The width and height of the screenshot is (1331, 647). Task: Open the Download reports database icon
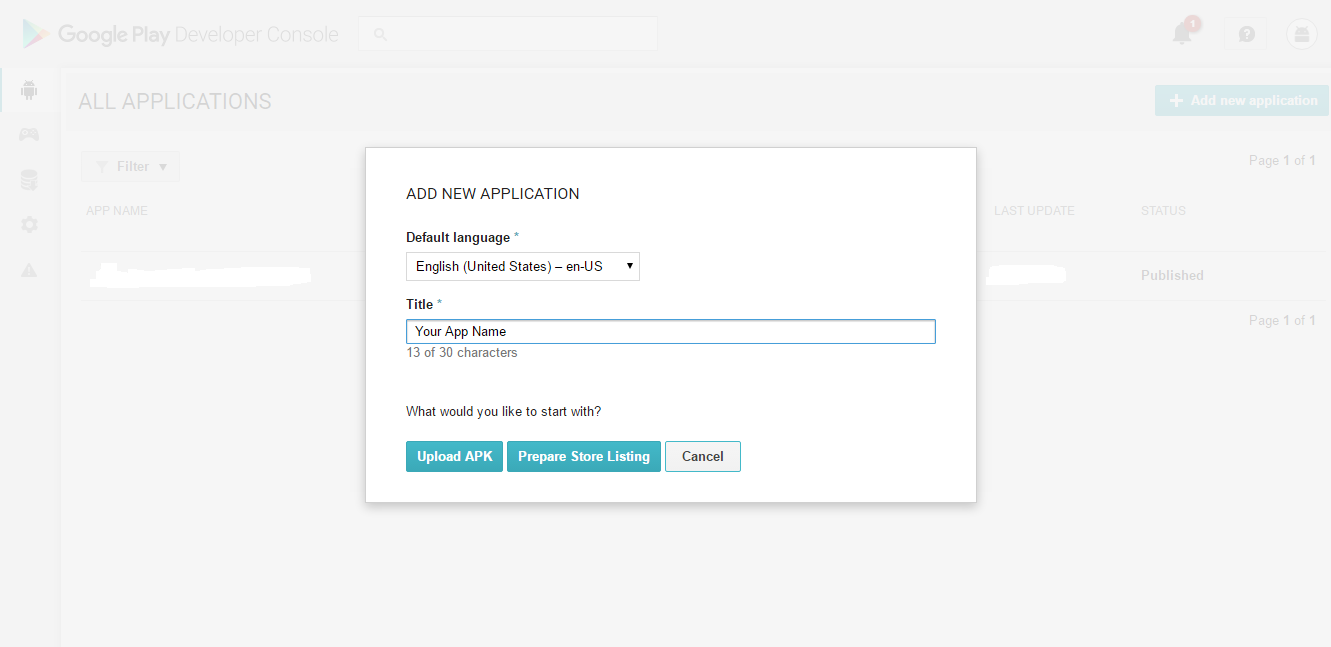coord(29,180)
